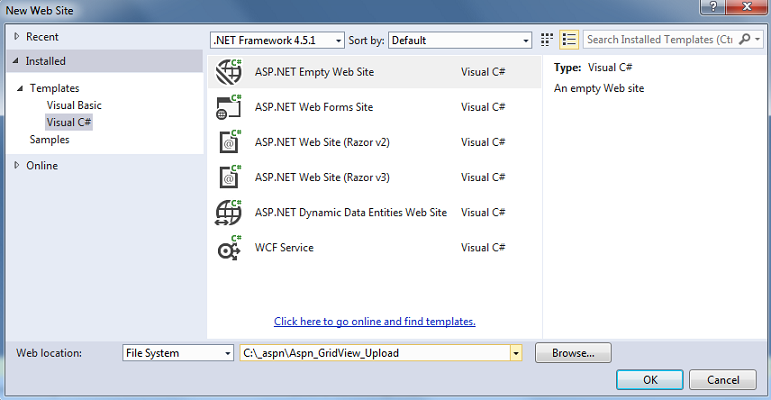Click the ASP.NET Web Forms Site icon
The image size is (771, 400).
[229, 107]
